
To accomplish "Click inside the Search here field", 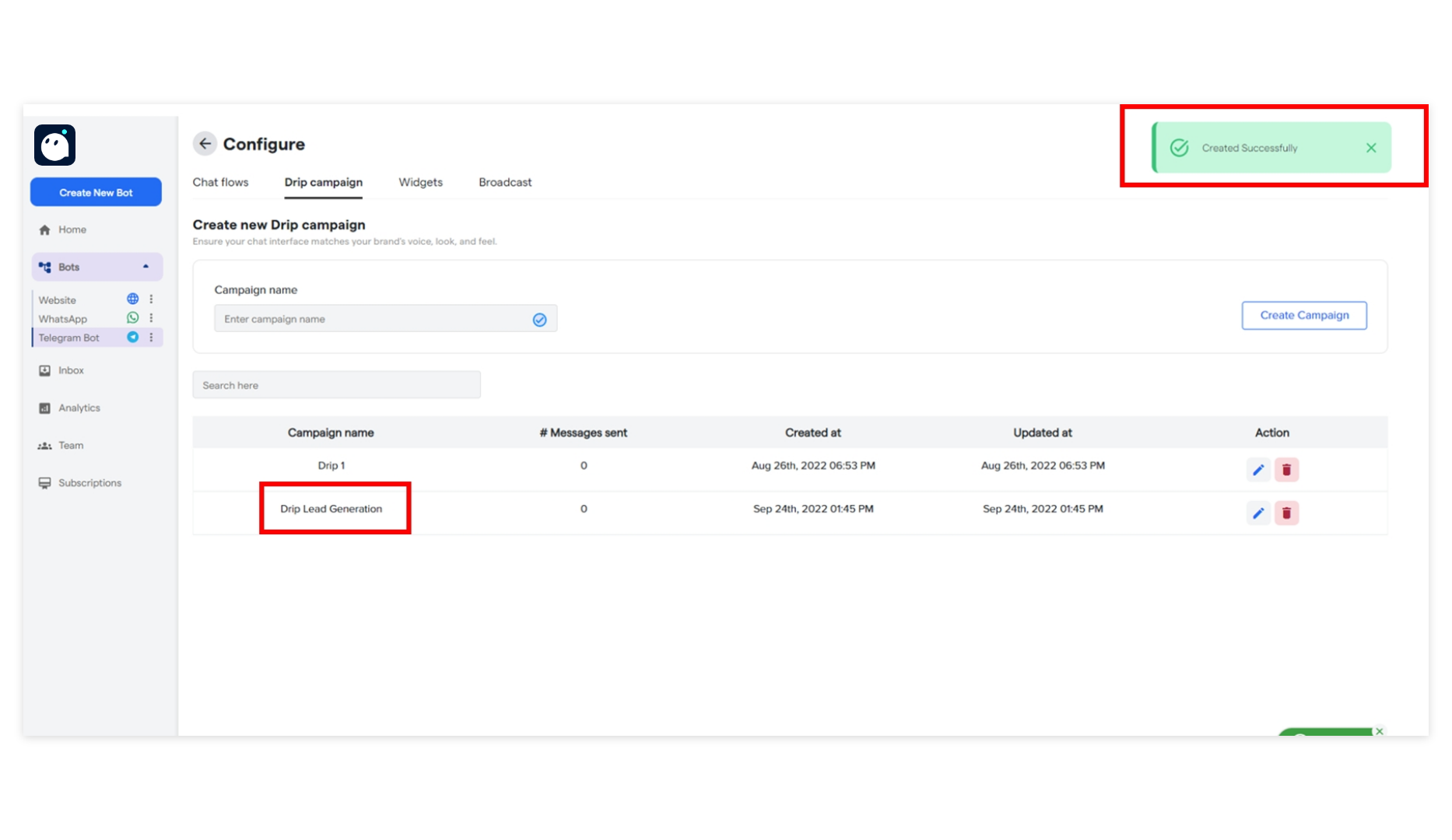I will (336, 384).
